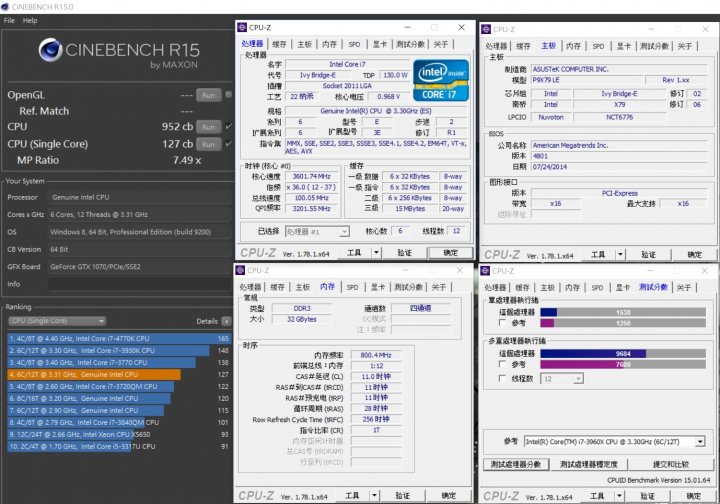Open reference CPU dropdown showing i7-3960X
This screenshot has width=720, height=504.
tap(614, 442)
